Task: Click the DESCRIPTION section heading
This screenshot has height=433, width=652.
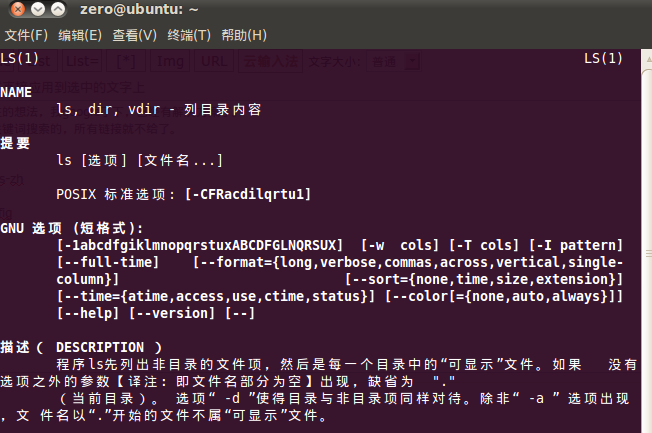Action: point(100,347)
